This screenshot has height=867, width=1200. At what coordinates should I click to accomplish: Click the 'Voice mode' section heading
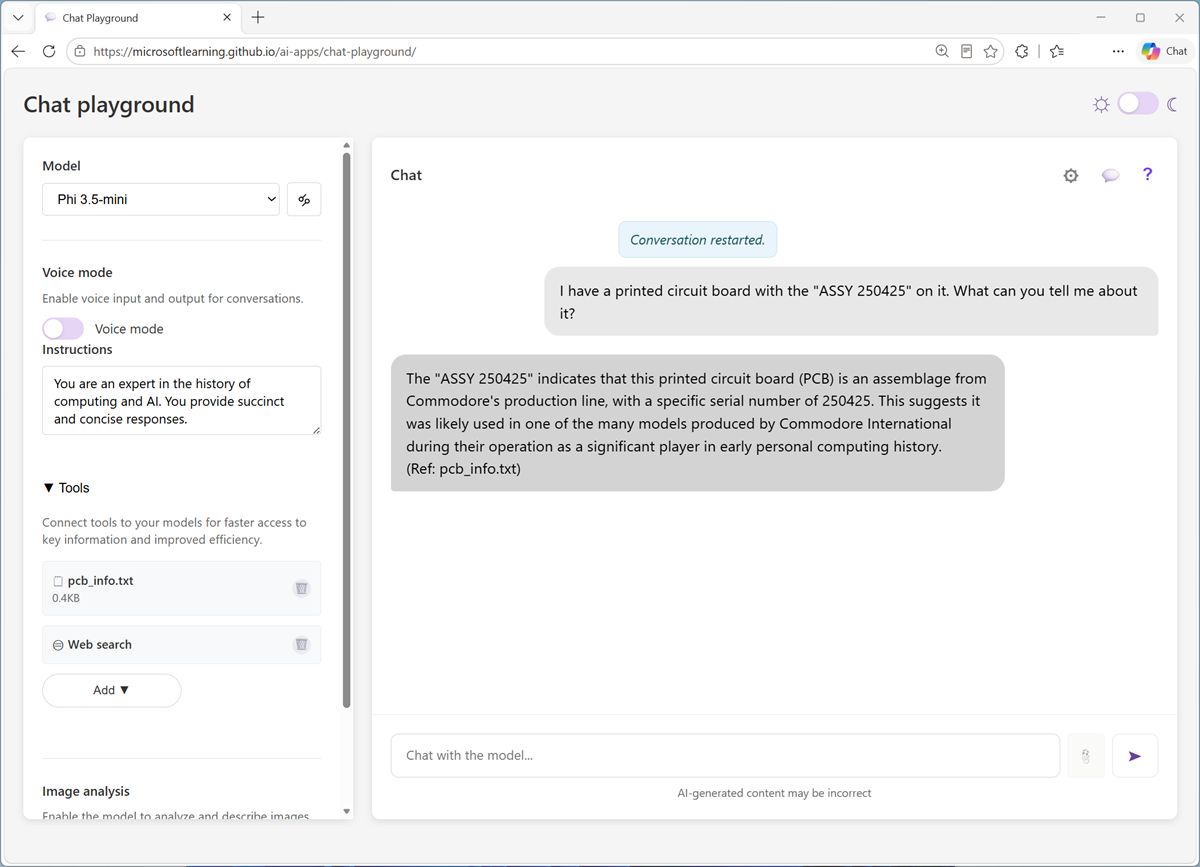(77, 272)
